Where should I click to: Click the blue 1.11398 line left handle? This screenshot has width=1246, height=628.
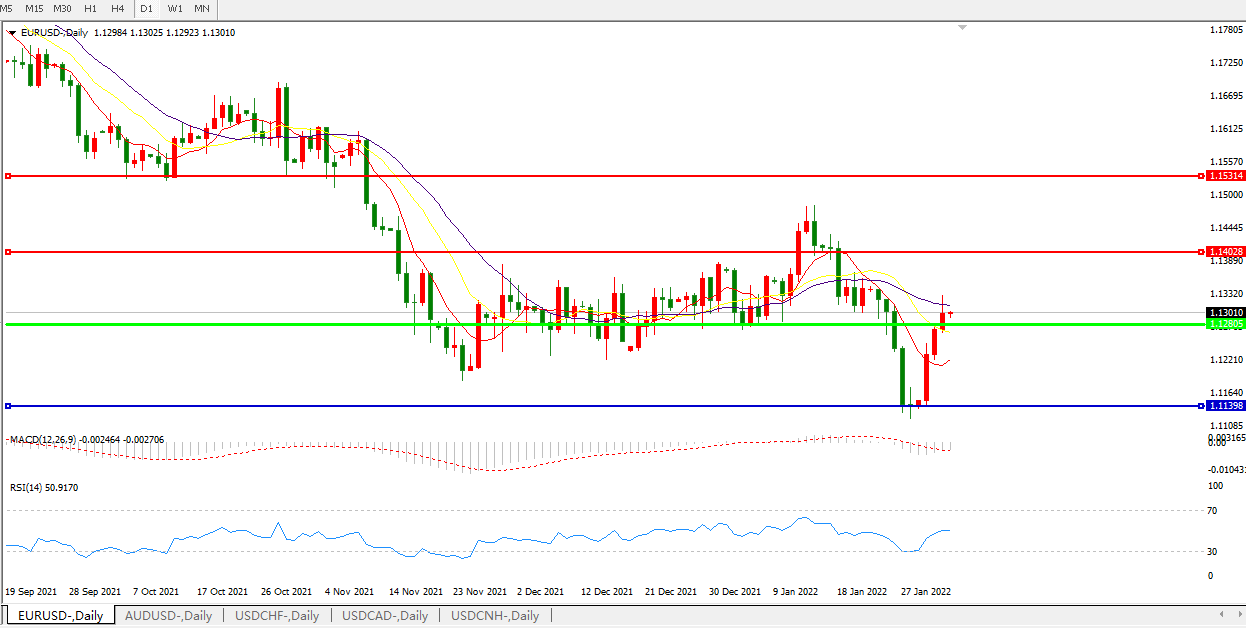coord(8,406)
